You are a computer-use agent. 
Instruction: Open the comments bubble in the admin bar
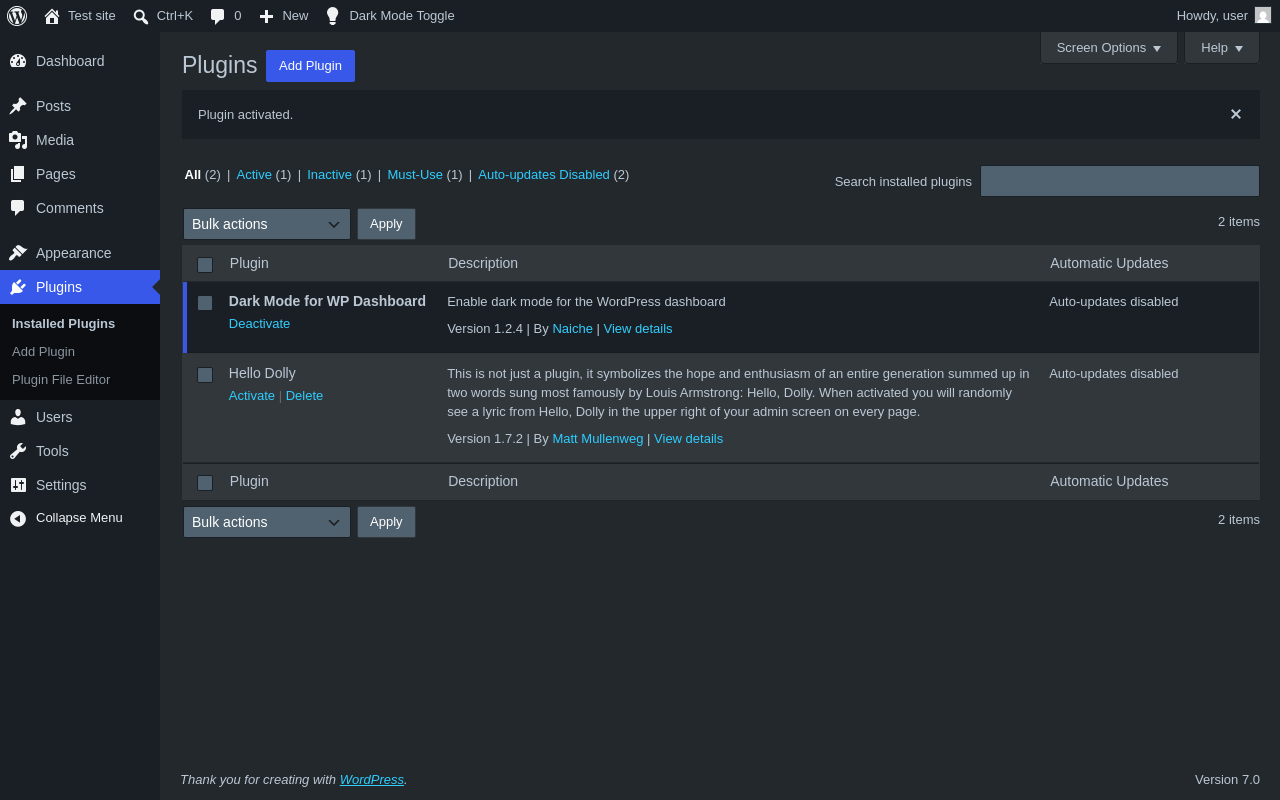tap(217, 16)
